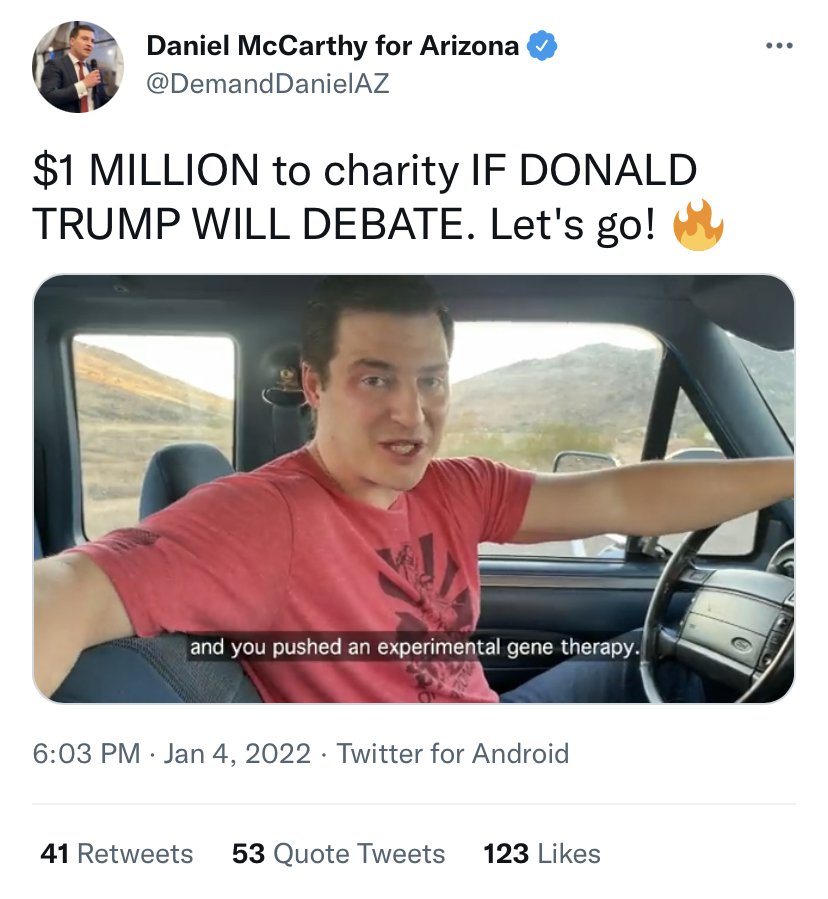Click the number 41 retweet count

click(55, 853)
